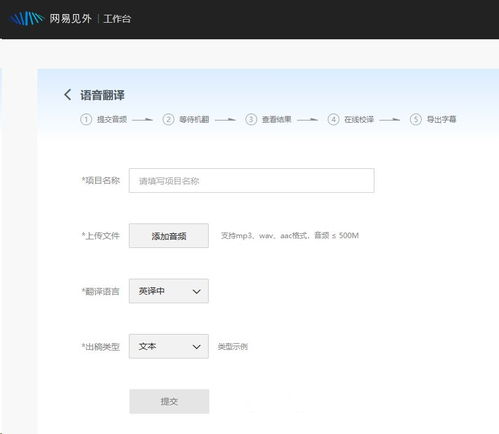
Task: Click the *翻译语言 label
Action: (x=101, y=291)
